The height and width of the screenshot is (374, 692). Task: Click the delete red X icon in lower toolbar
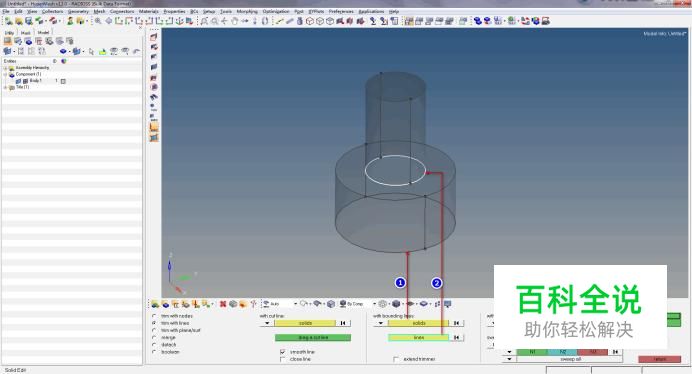click(x=223, y=304)
